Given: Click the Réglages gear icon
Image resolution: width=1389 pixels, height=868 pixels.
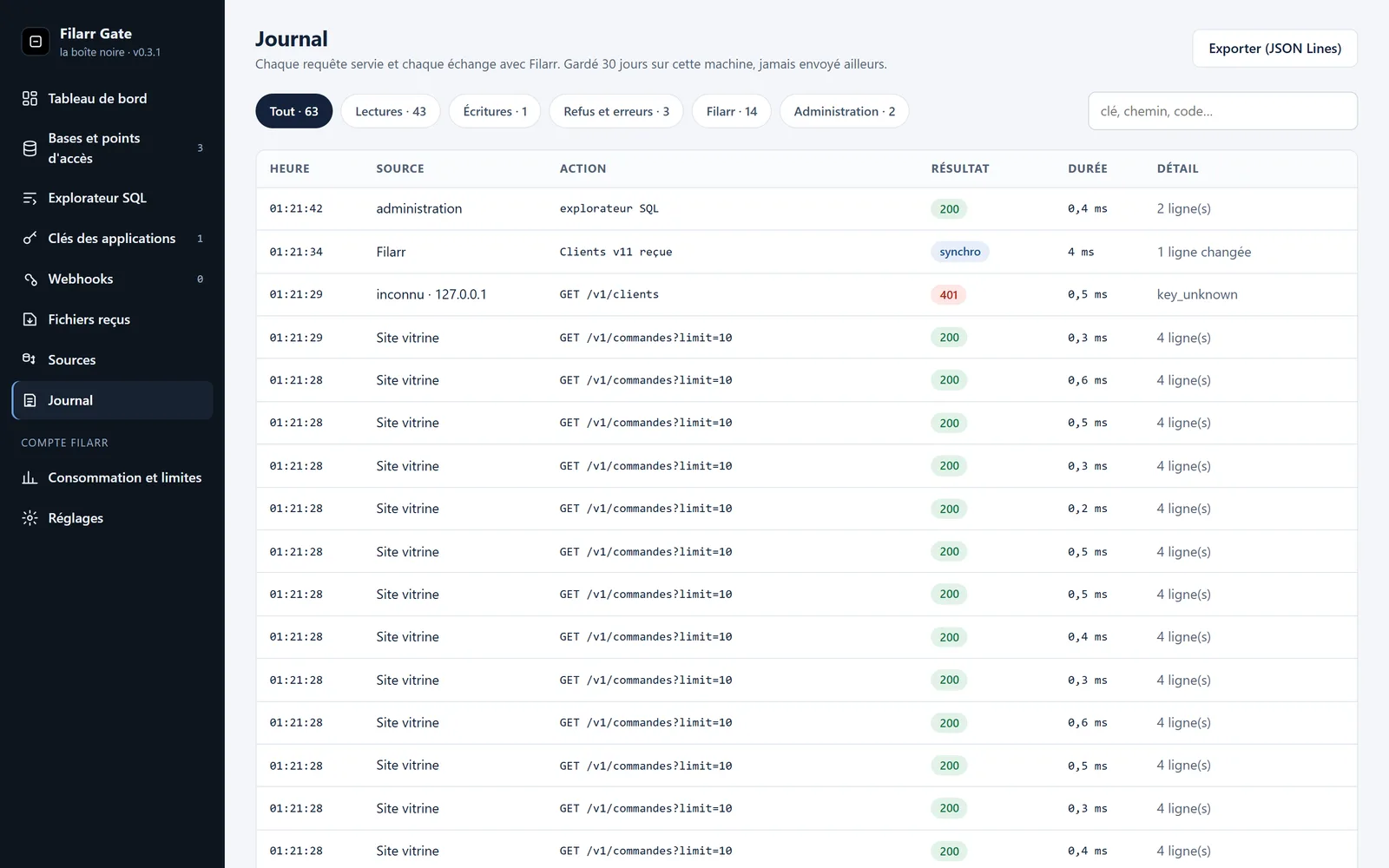Looking at the screenshot, I should (30, 518).
